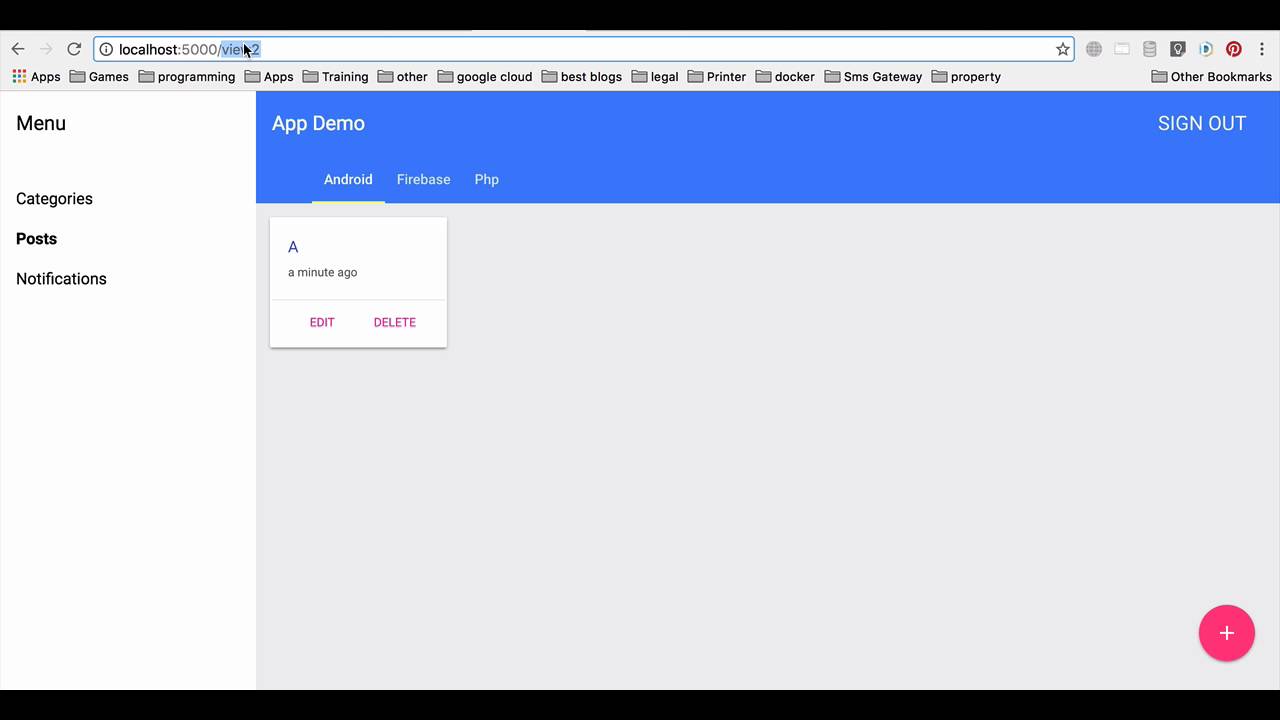Image resolution: width=1280 pixels, height=720 pixels.
Task: Bookmark this page with the star icon
Action: [1062, 49]
